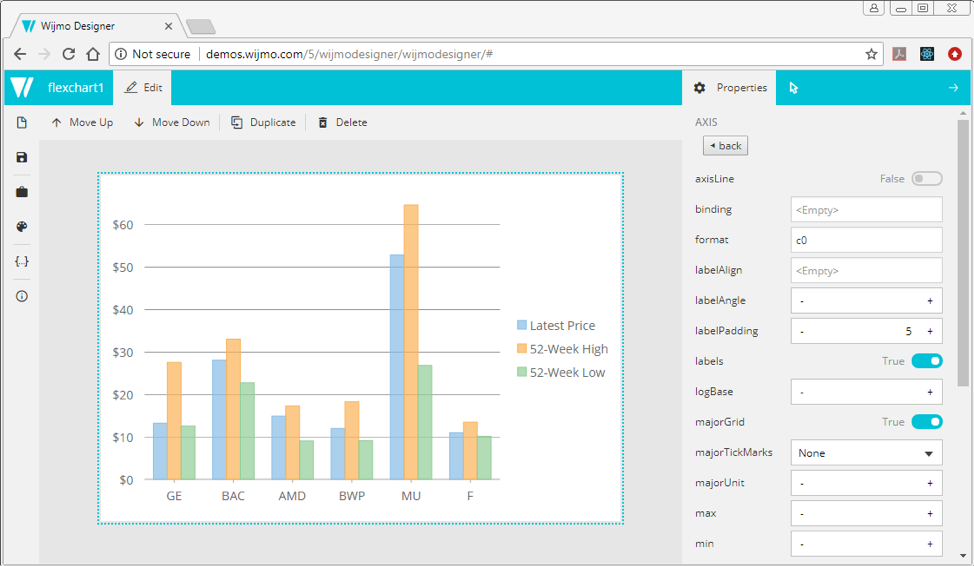Image resolution: width=974 pixels, height=566 pixels.
Task: Open the majorTickMarks dropdown
Action: (867, 453)
